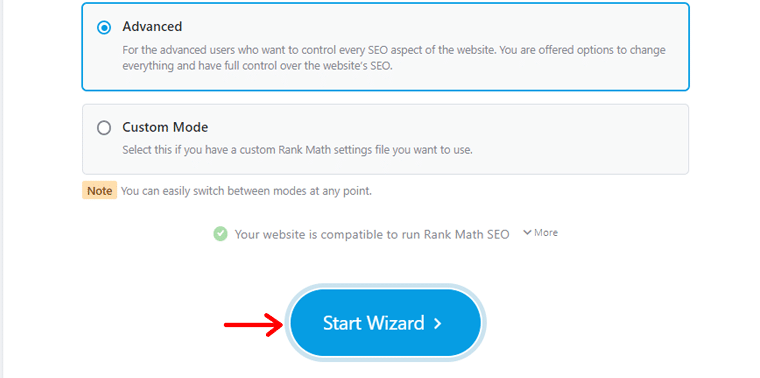
Task: Click the arrow chevron inside Start Wizard
Action: tap(437, 323)
